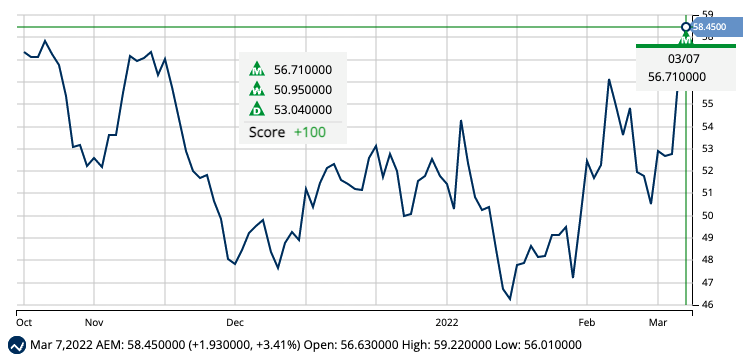The image size is (753, 362).
Task: Click the 50 price axis label
Action: tap(706, 216)
